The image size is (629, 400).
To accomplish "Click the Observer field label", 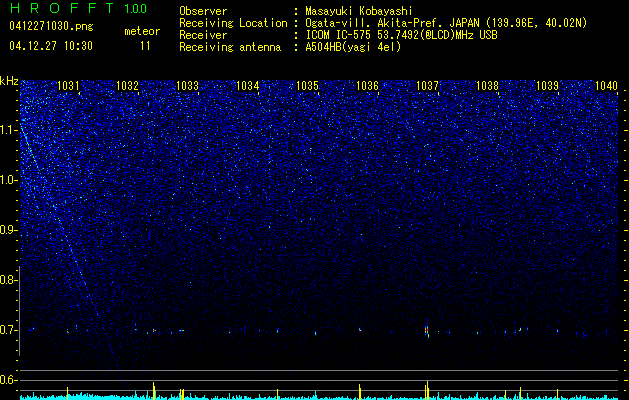I will pyautogui.click(x=203, y=11).
